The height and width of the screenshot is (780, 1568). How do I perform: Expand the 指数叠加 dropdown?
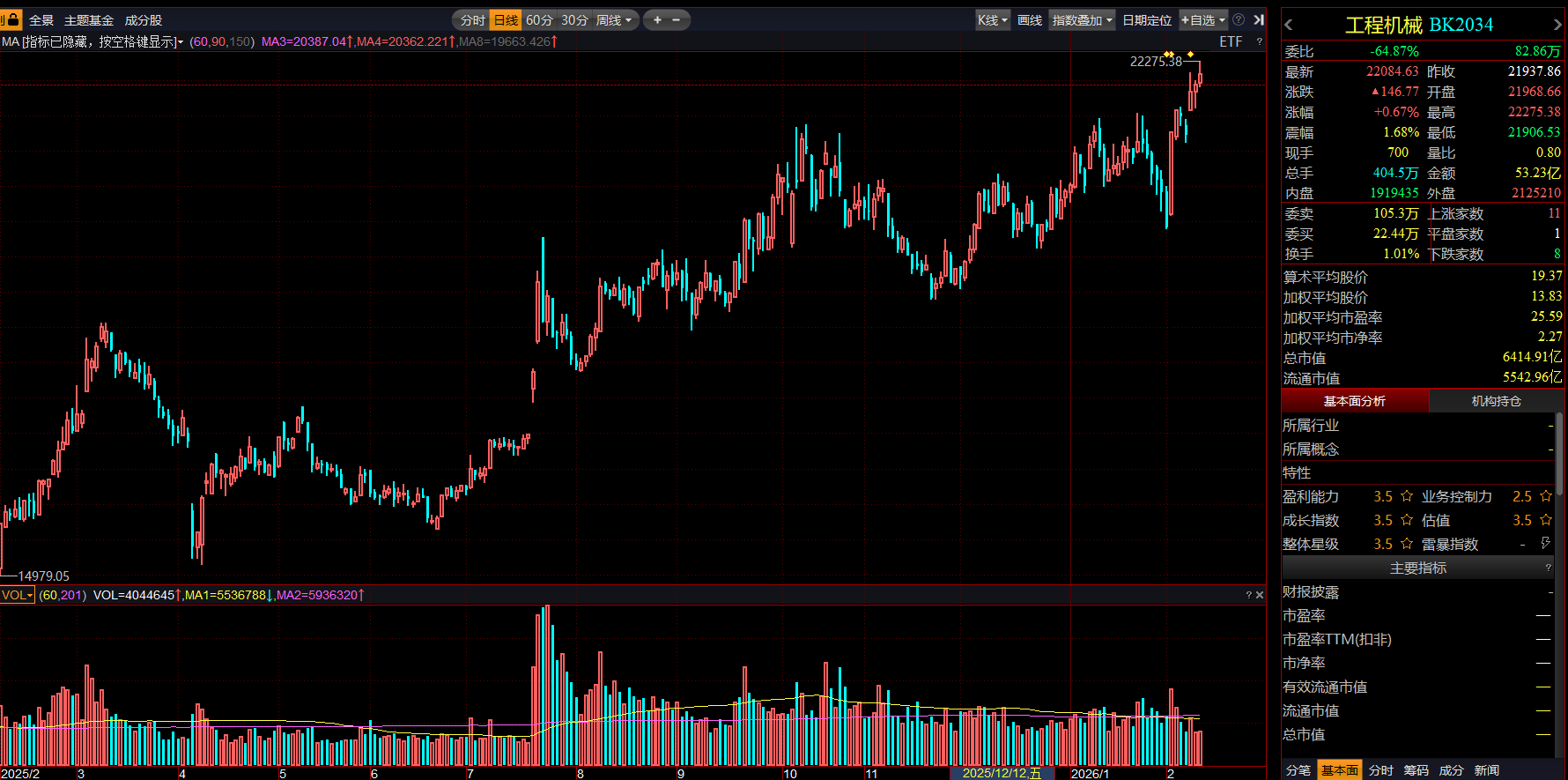[x=1083, y=19]
